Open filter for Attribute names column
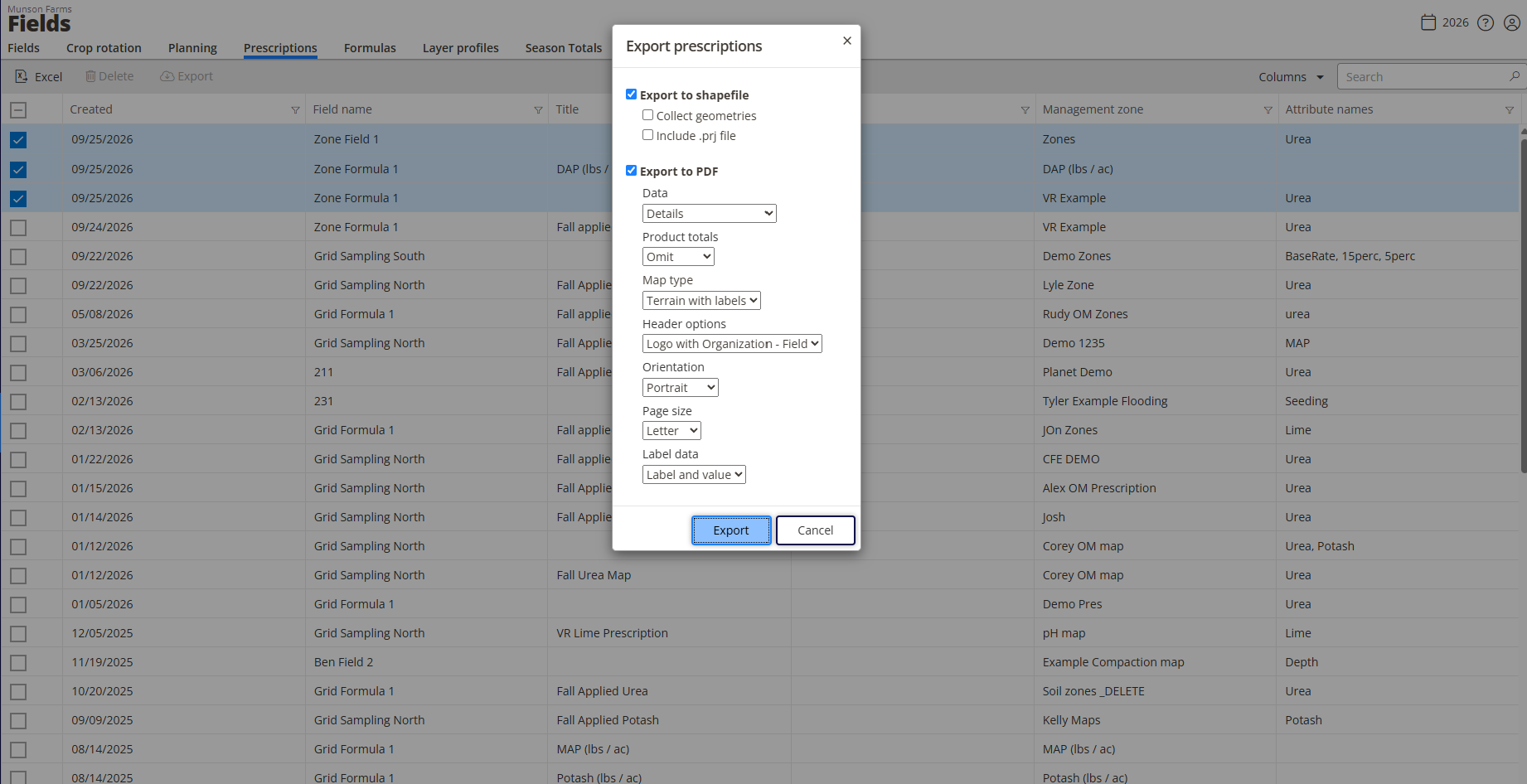1527x784 pixels. (1509, 110)
